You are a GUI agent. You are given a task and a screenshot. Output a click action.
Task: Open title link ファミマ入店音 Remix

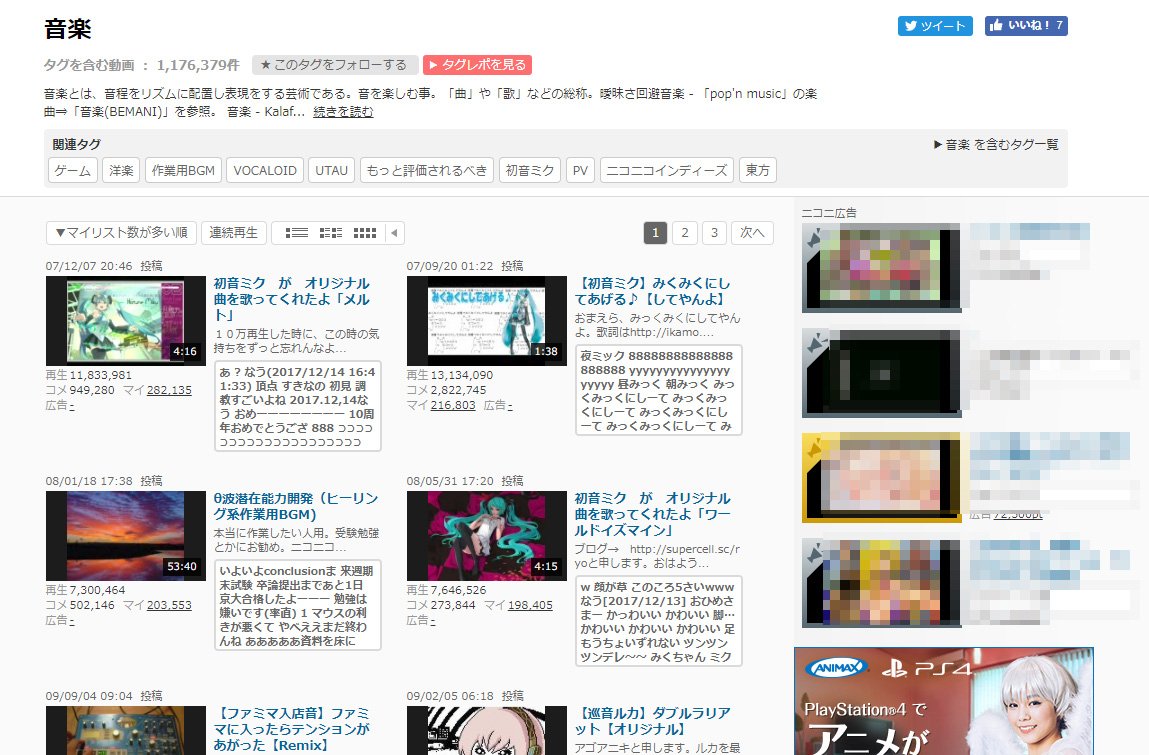coord(292,729)
